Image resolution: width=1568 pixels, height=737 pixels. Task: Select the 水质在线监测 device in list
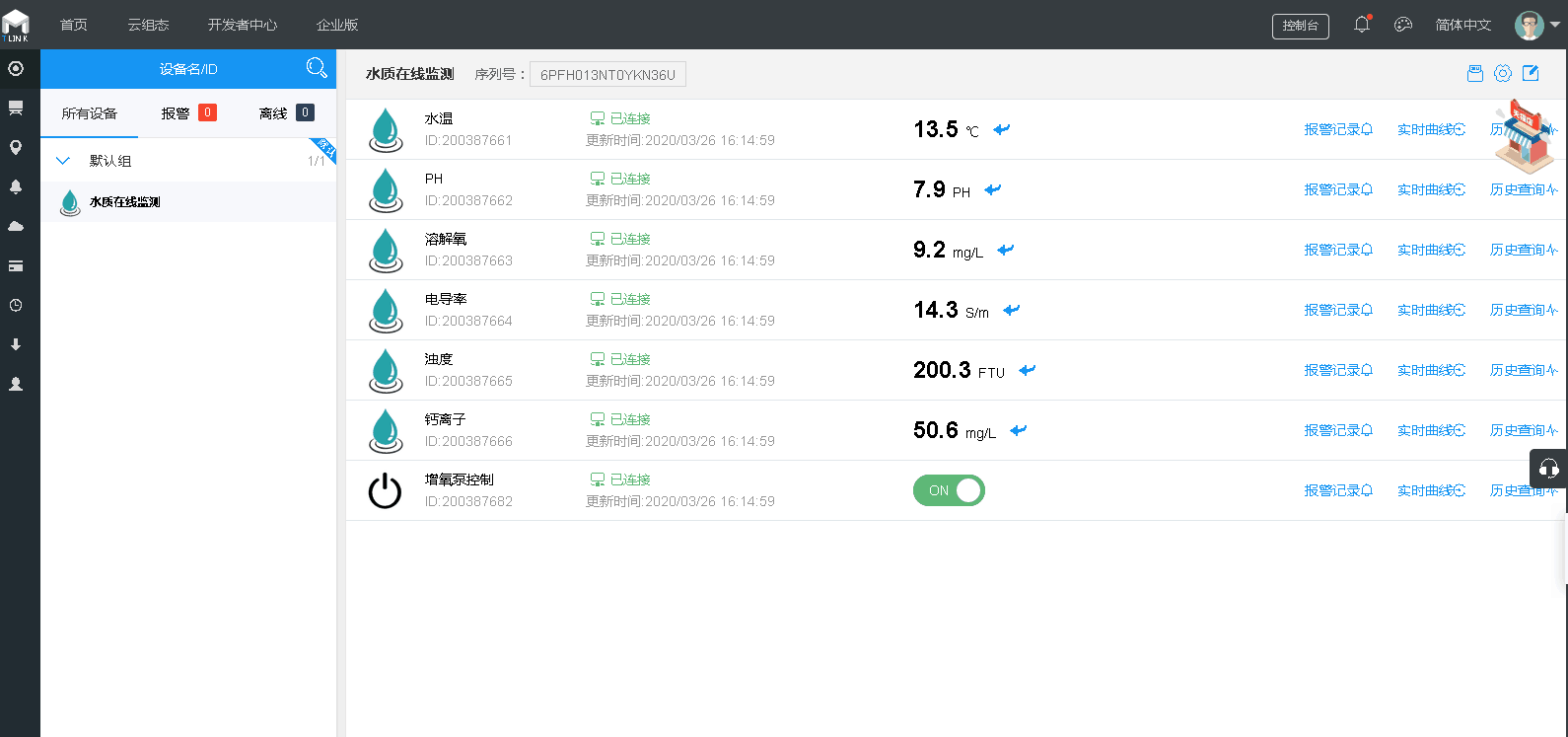pos(125,202)
